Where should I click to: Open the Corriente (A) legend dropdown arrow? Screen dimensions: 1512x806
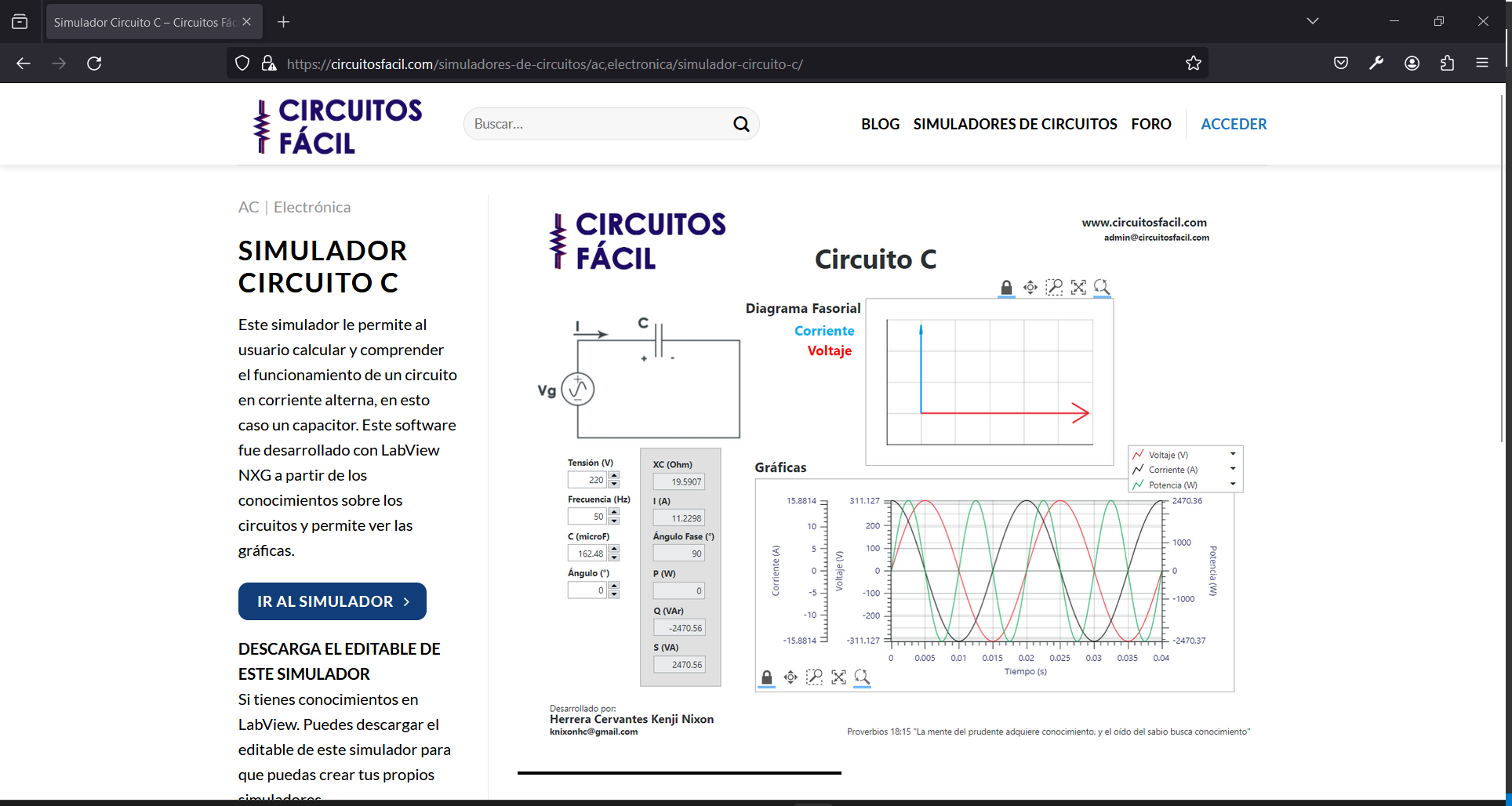pos(1233,469)
